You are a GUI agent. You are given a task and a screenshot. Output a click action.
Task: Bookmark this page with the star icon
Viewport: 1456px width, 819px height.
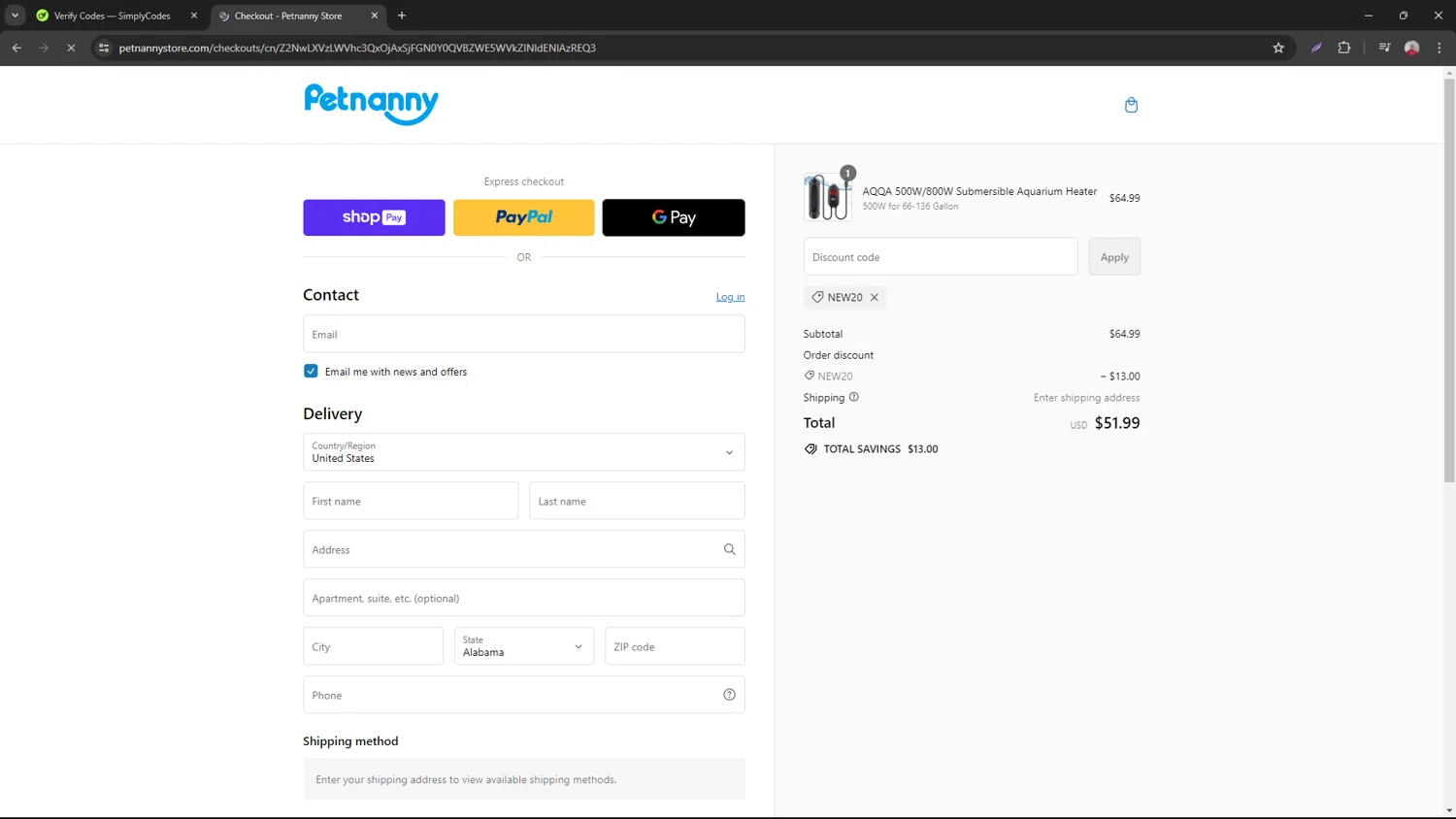click(1278, 48)
